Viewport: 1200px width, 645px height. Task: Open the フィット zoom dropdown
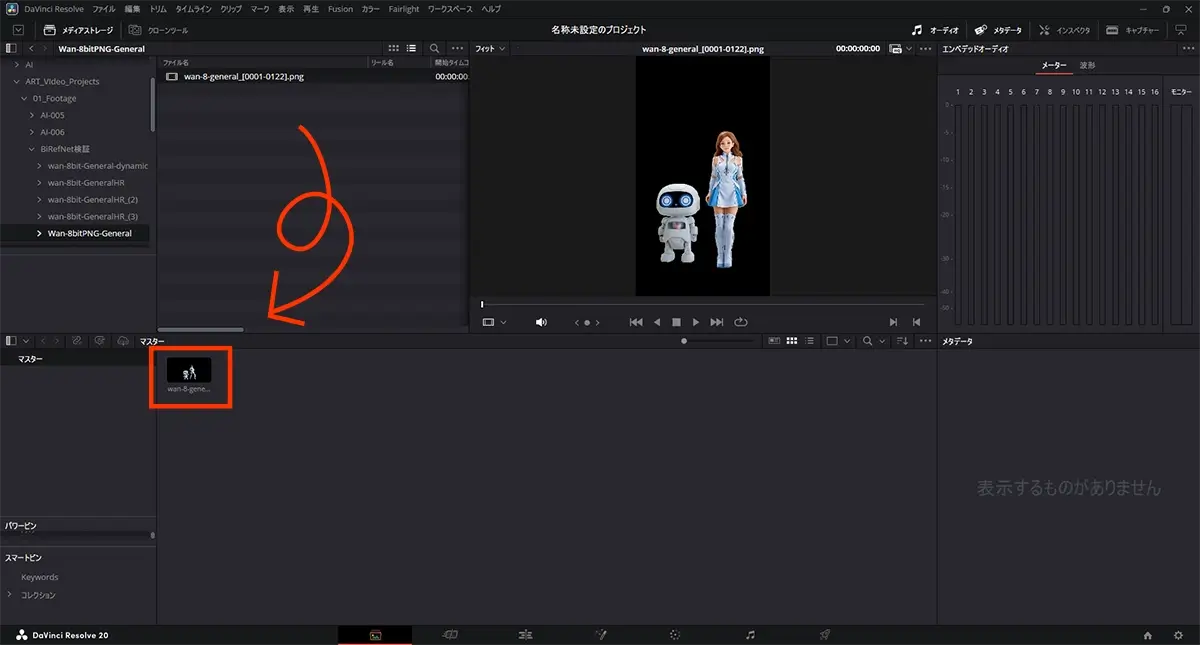tap(490, 48)
